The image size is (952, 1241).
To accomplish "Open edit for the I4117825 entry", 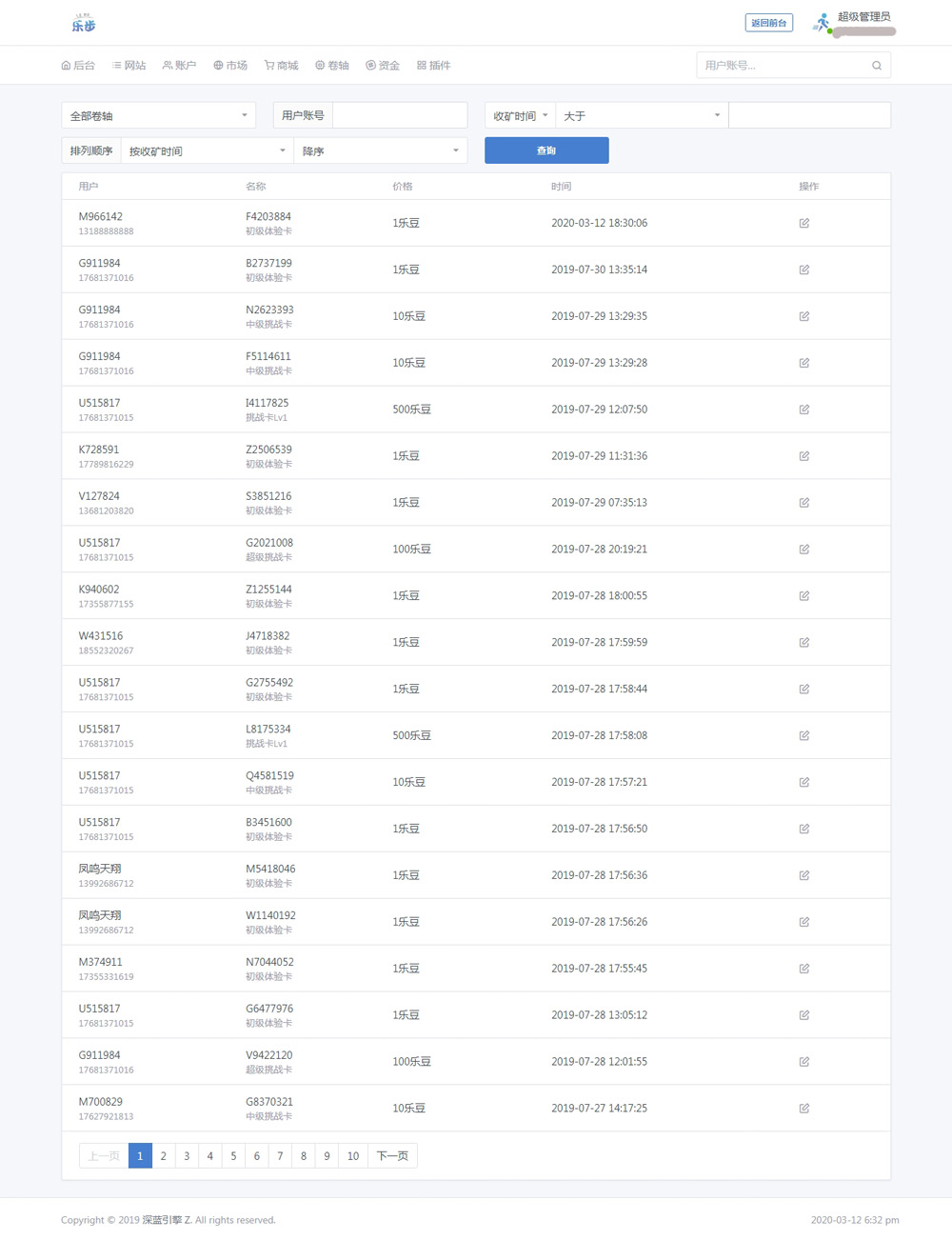I will click(x=803, y=410).
